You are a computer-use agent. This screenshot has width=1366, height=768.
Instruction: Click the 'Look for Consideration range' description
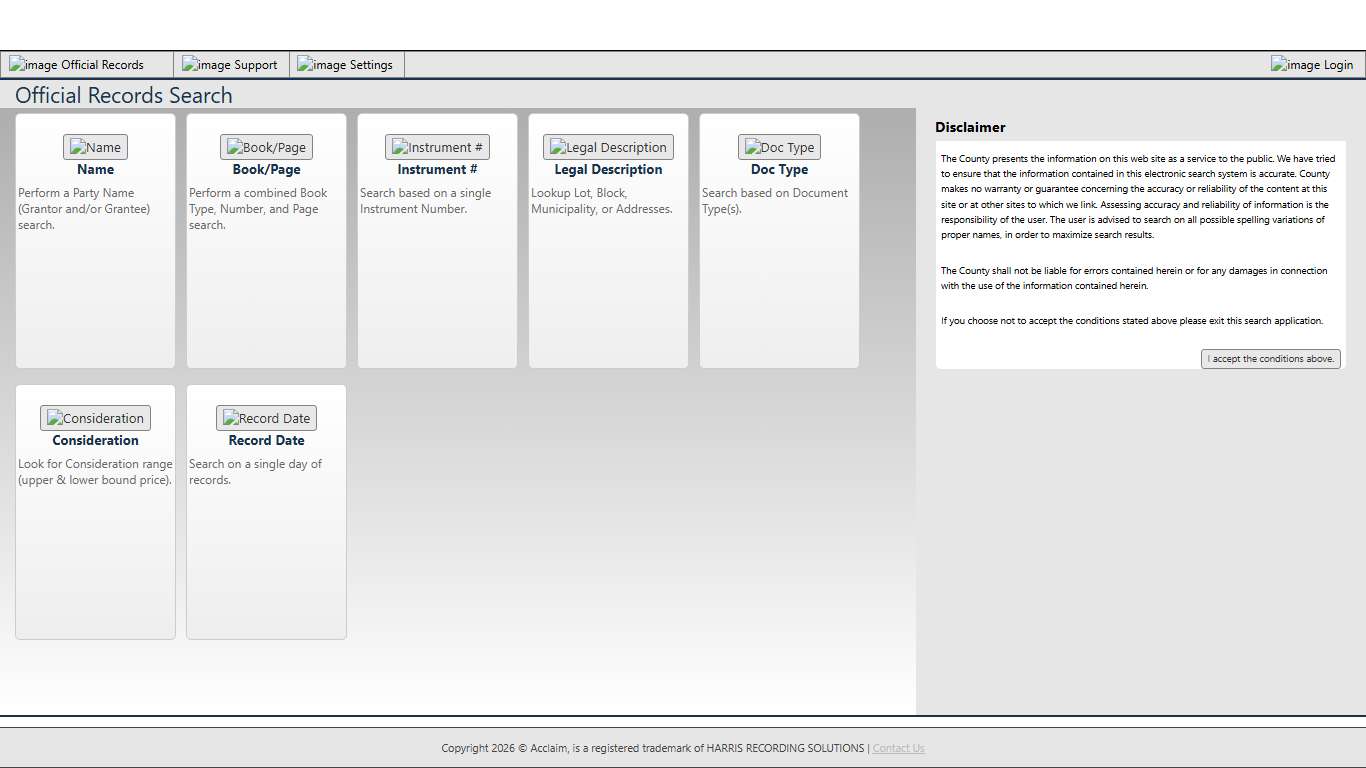coord(95,472)
